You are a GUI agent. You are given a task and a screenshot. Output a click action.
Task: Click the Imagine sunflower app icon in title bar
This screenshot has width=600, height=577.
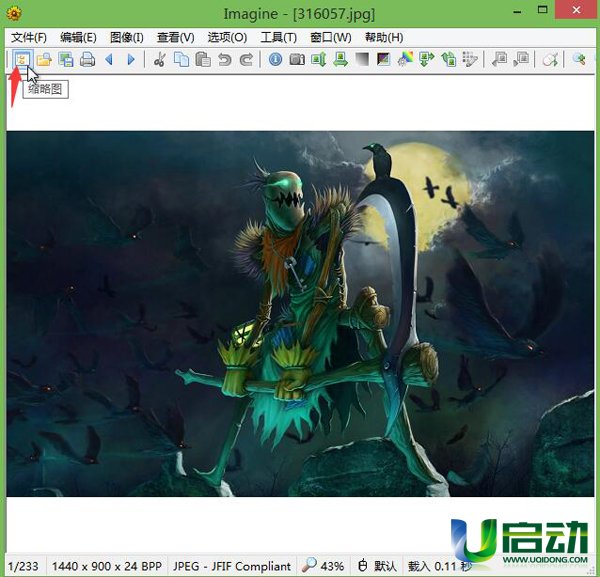14,14
